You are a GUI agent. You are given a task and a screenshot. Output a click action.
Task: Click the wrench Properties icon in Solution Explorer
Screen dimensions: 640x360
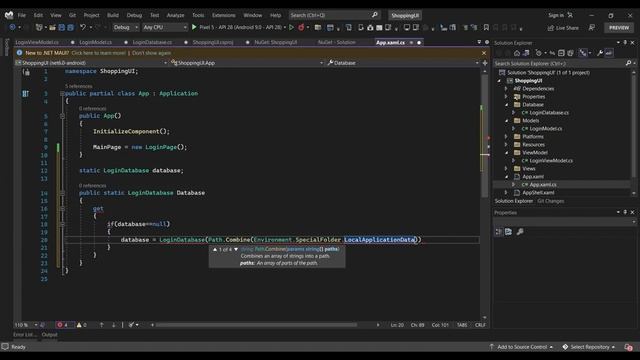[x=600, y=53]
